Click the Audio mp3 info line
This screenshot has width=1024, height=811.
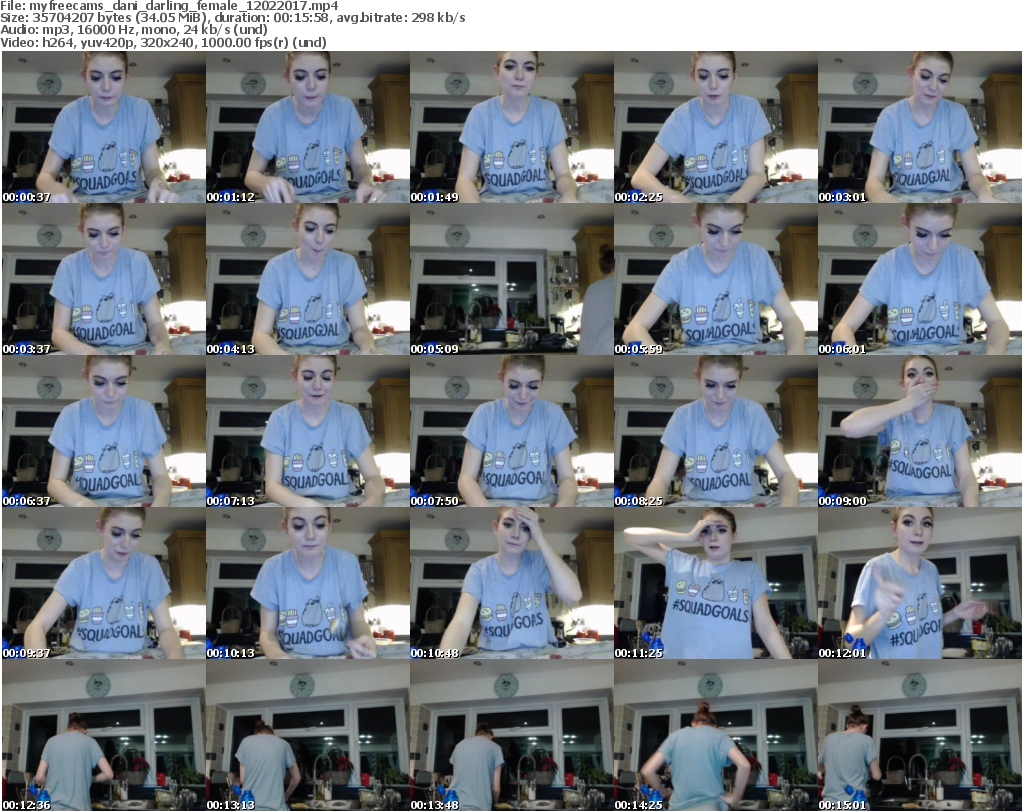click(134, 30)
